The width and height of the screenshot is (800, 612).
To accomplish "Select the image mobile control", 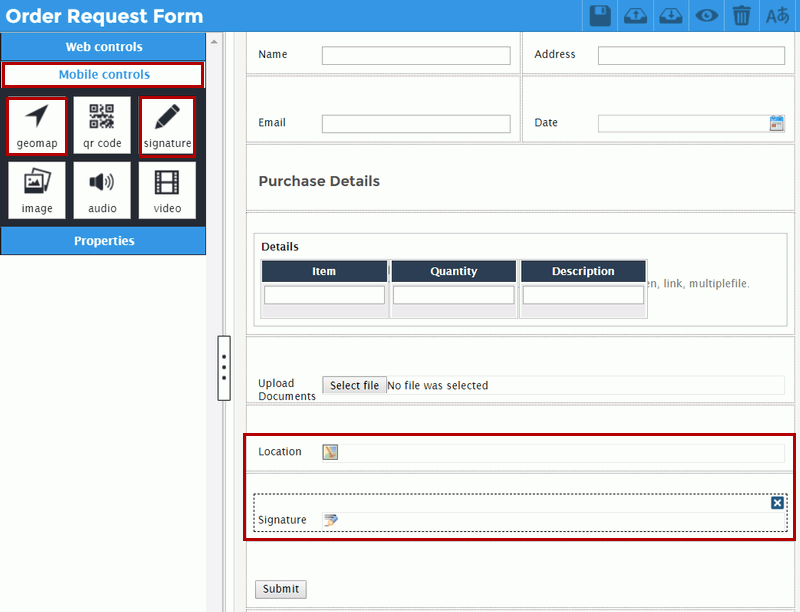I will [37, 191].
